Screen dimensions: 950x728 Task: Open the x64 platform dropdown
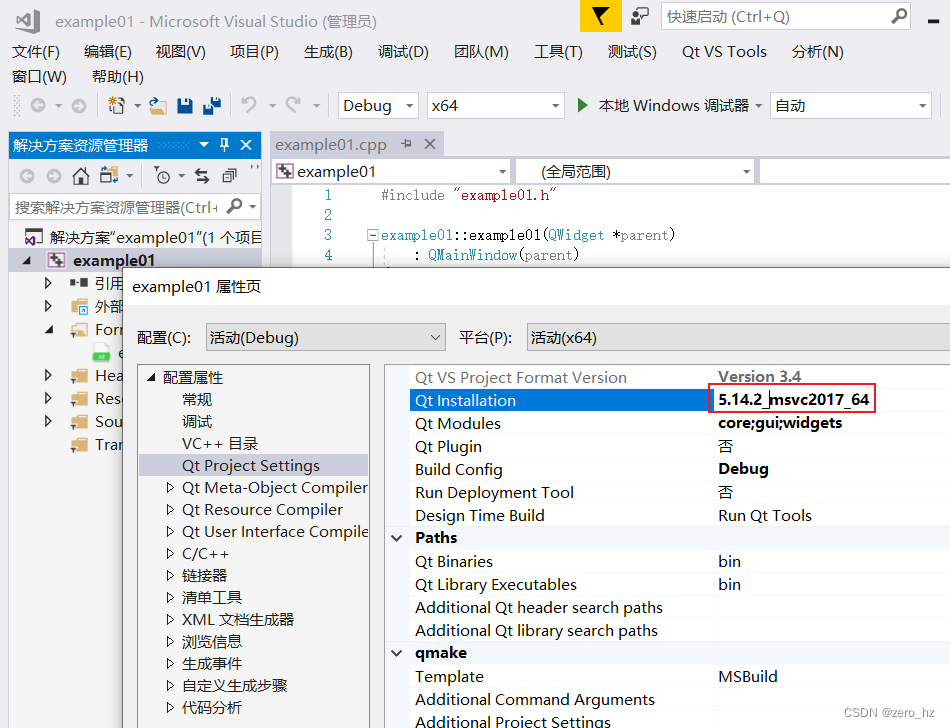[495, 105]
